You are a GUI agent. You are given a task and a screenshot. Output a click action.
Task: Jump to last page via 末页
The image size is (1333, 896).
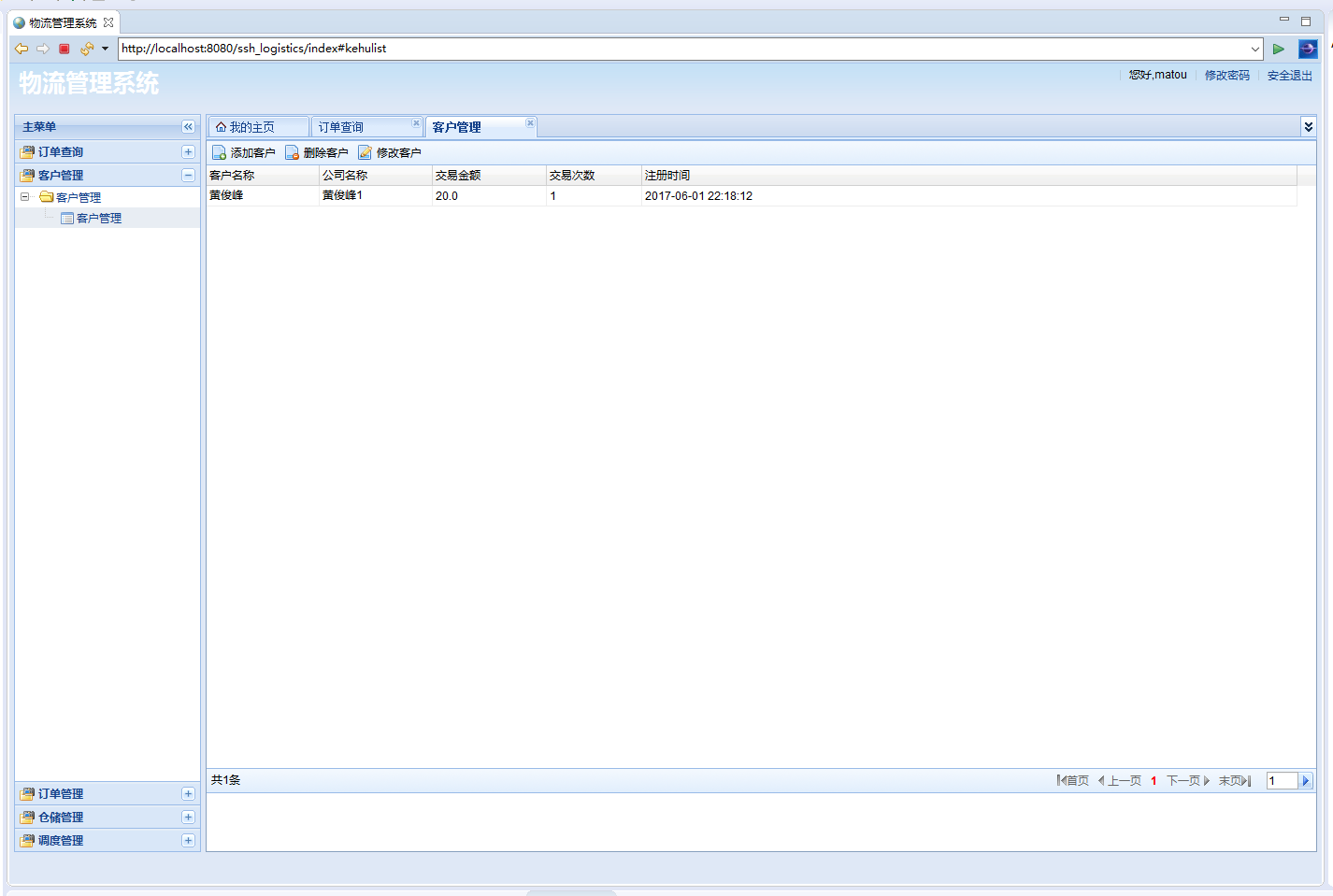pyautogui.click(x=1235, y=781)
